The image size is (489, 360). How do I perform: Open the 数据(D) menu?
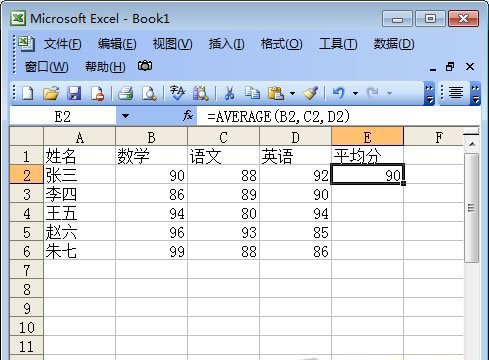coord(394,44)
